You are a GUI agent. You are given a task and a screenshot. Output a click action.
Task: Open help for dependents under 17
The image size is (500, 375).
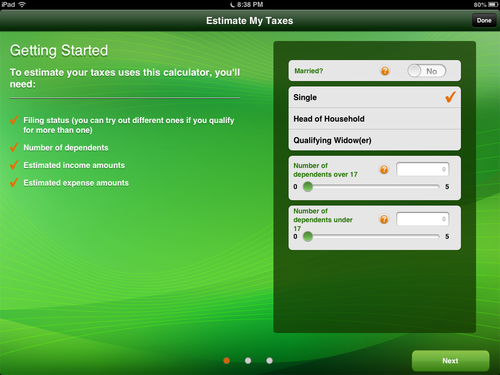point(384,219)
